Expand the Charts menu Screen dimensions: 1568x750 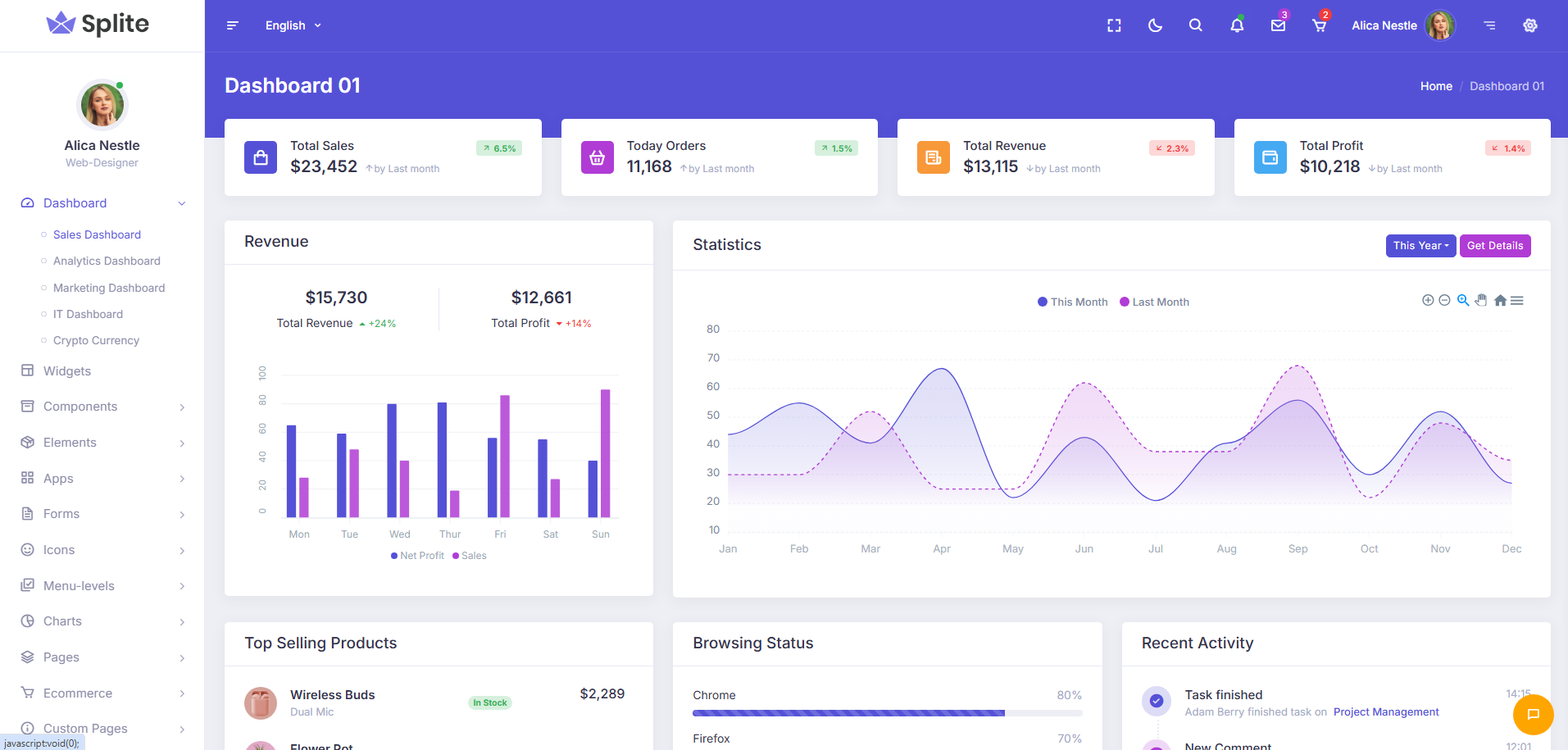click(102, 621)
